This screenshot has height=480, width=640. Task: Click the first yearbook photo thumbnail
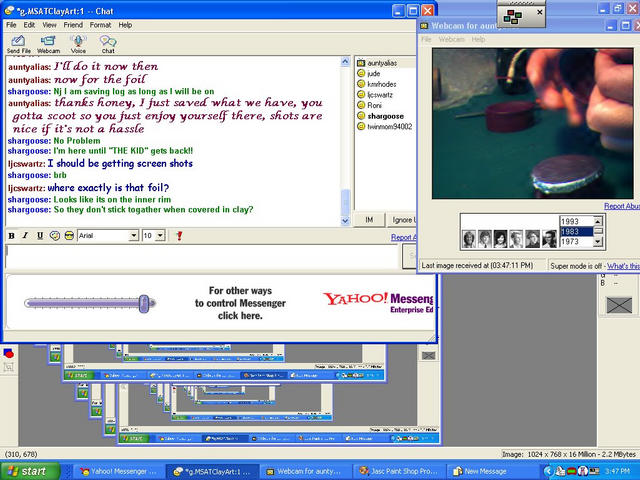pyautogui.click(x=469, y=239)
